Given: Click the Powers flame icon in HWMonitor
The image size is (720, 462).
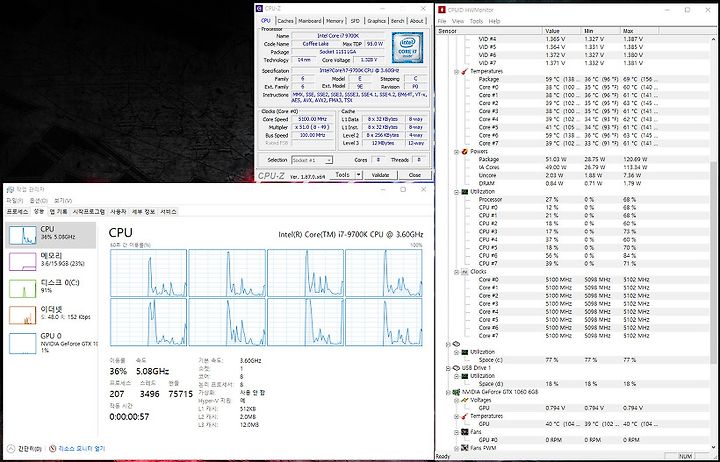Looking at the screenshot, I should pos(464,151).
